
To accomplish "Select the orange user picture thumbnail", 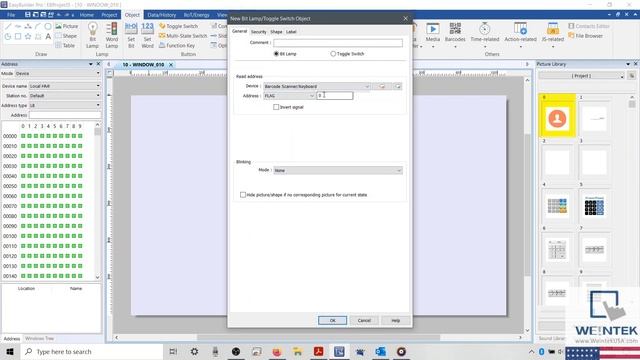I will 557,118.
